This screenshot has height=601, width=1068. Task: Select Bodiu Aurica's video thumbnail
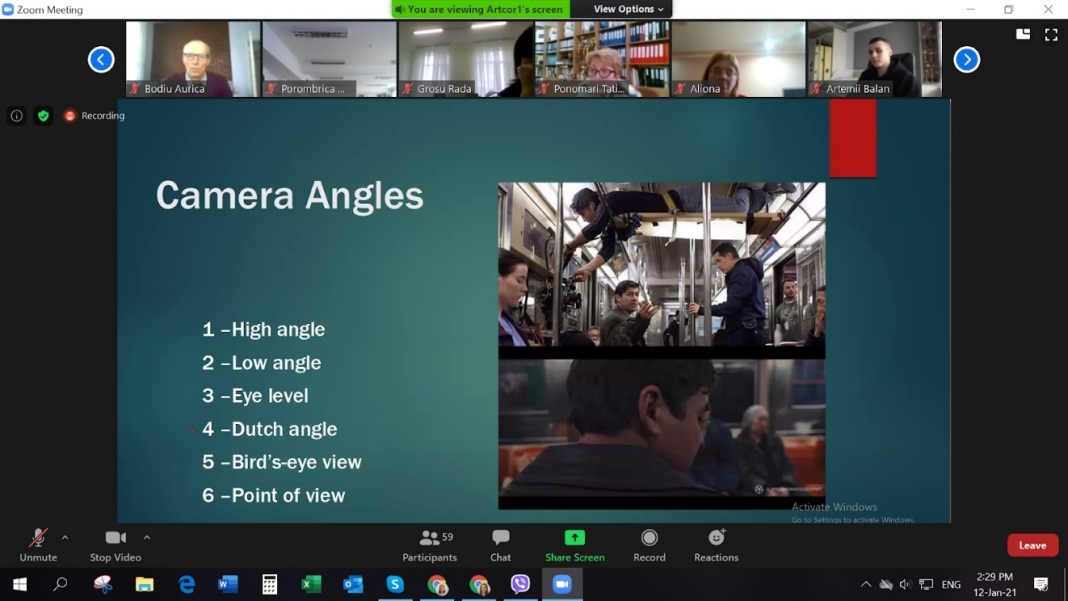[x=193, y=59]
